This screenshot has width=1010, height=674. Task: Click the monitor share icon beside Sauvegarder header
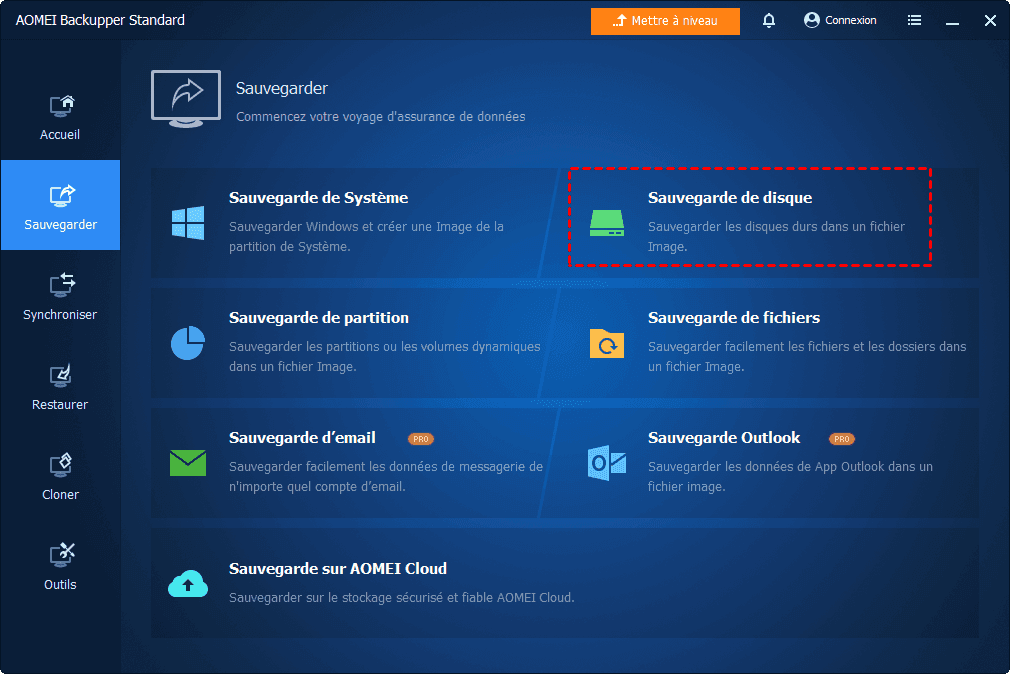click(186, 99)
